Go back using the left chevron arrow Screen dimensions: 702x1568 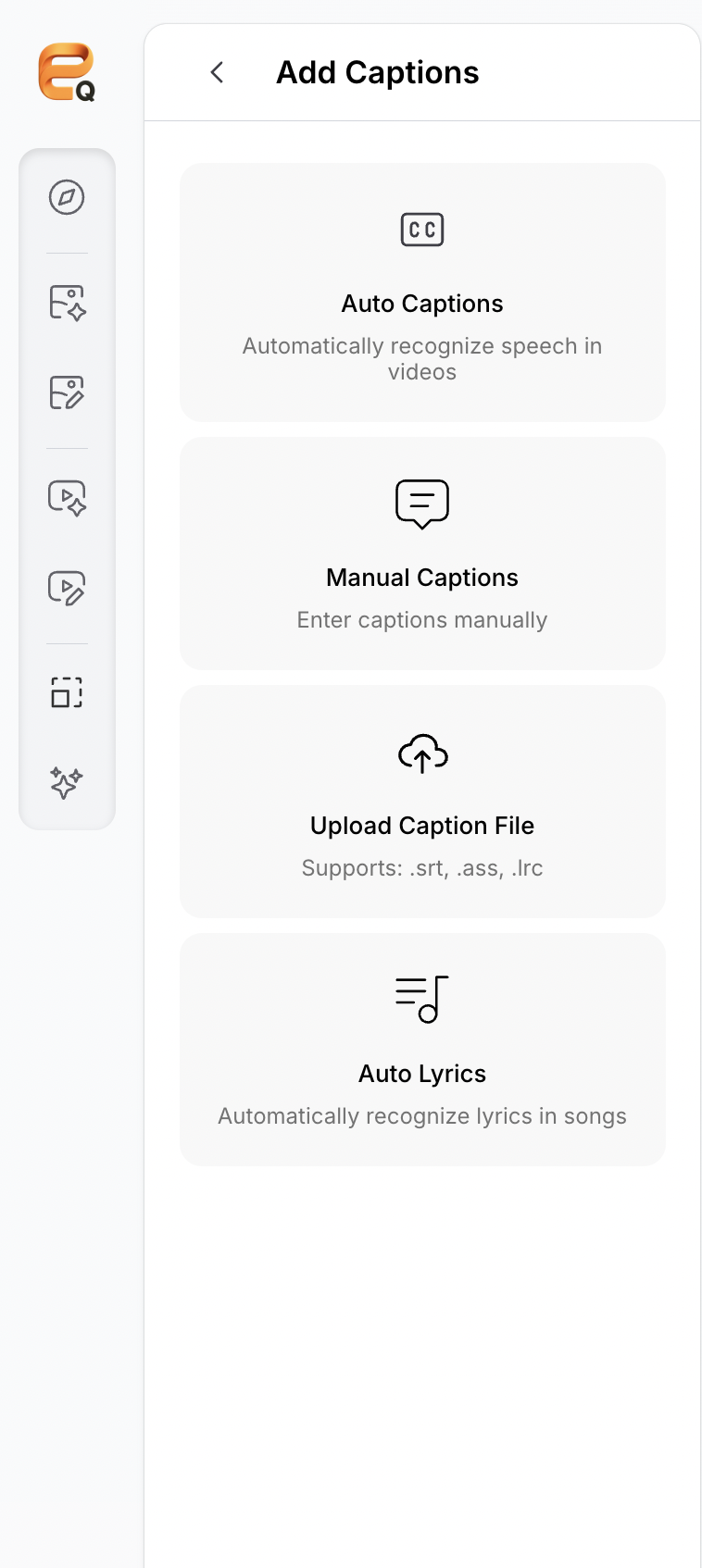click(217, 72)
